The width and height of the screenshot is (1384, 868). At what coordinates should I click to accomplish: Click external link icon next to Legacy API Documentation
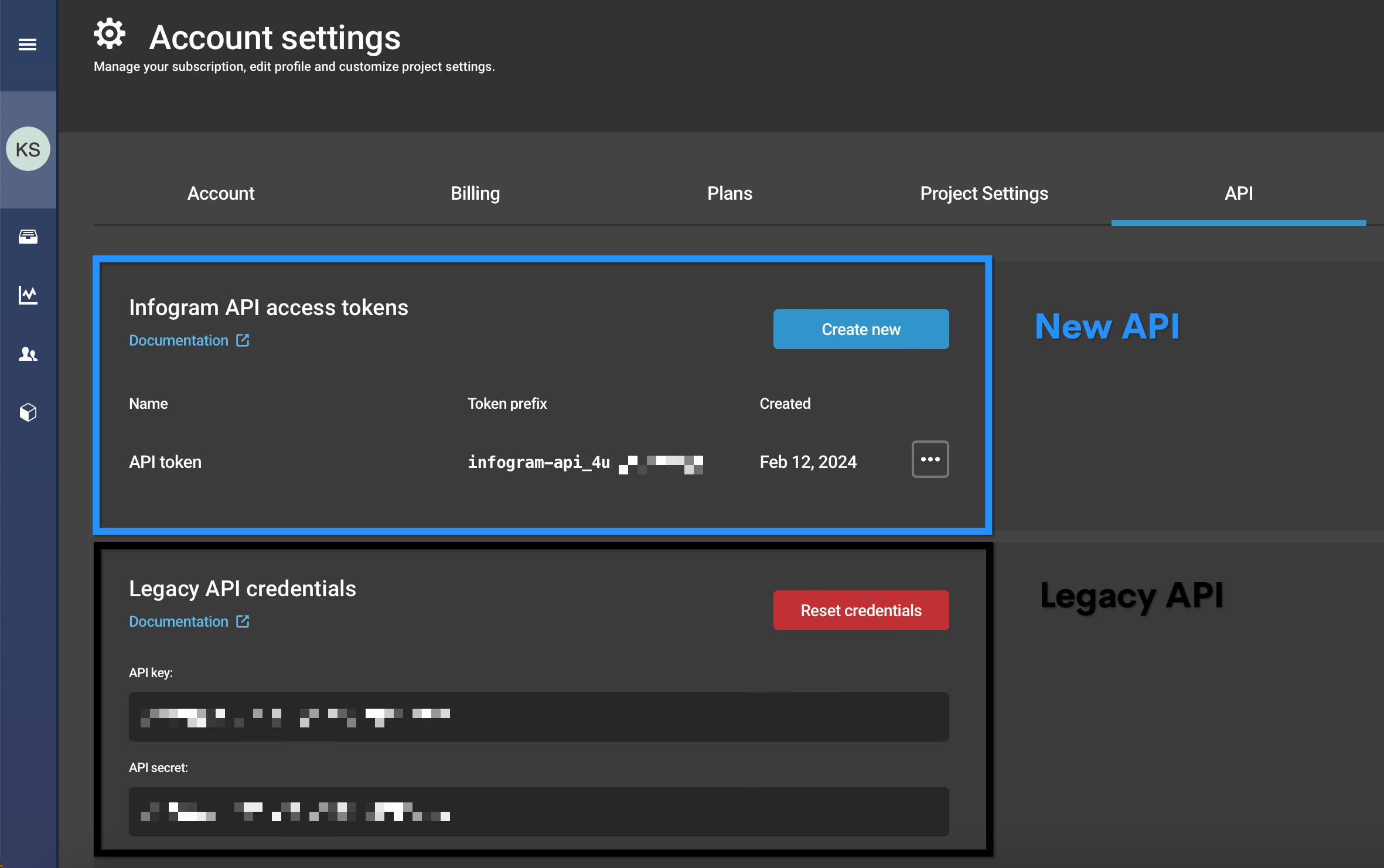(x=243, y=621)
